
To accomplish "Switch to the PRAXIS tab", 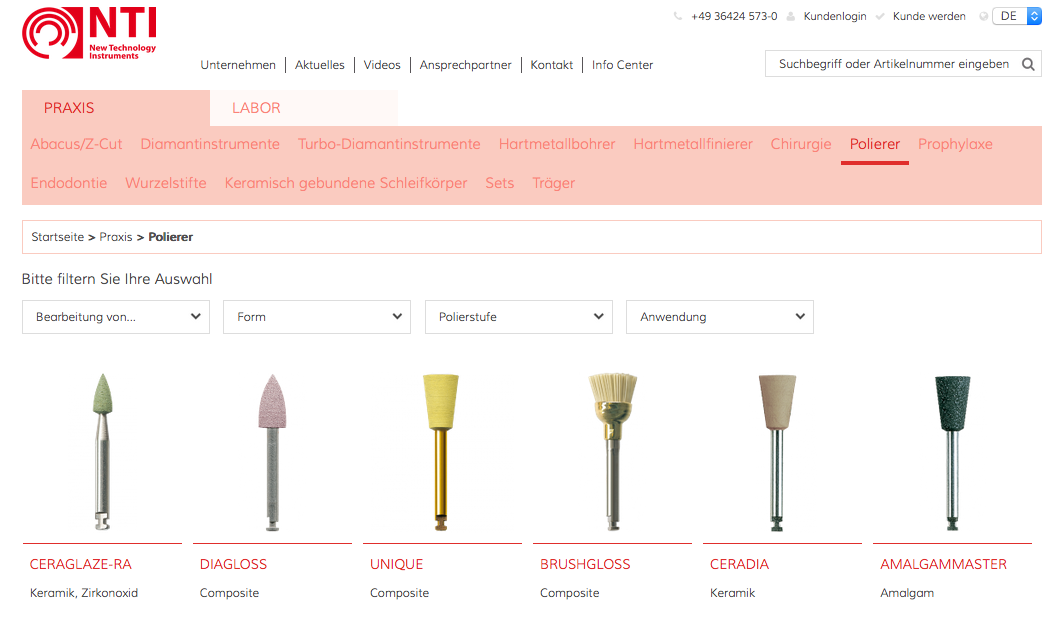I will (116, 108).
